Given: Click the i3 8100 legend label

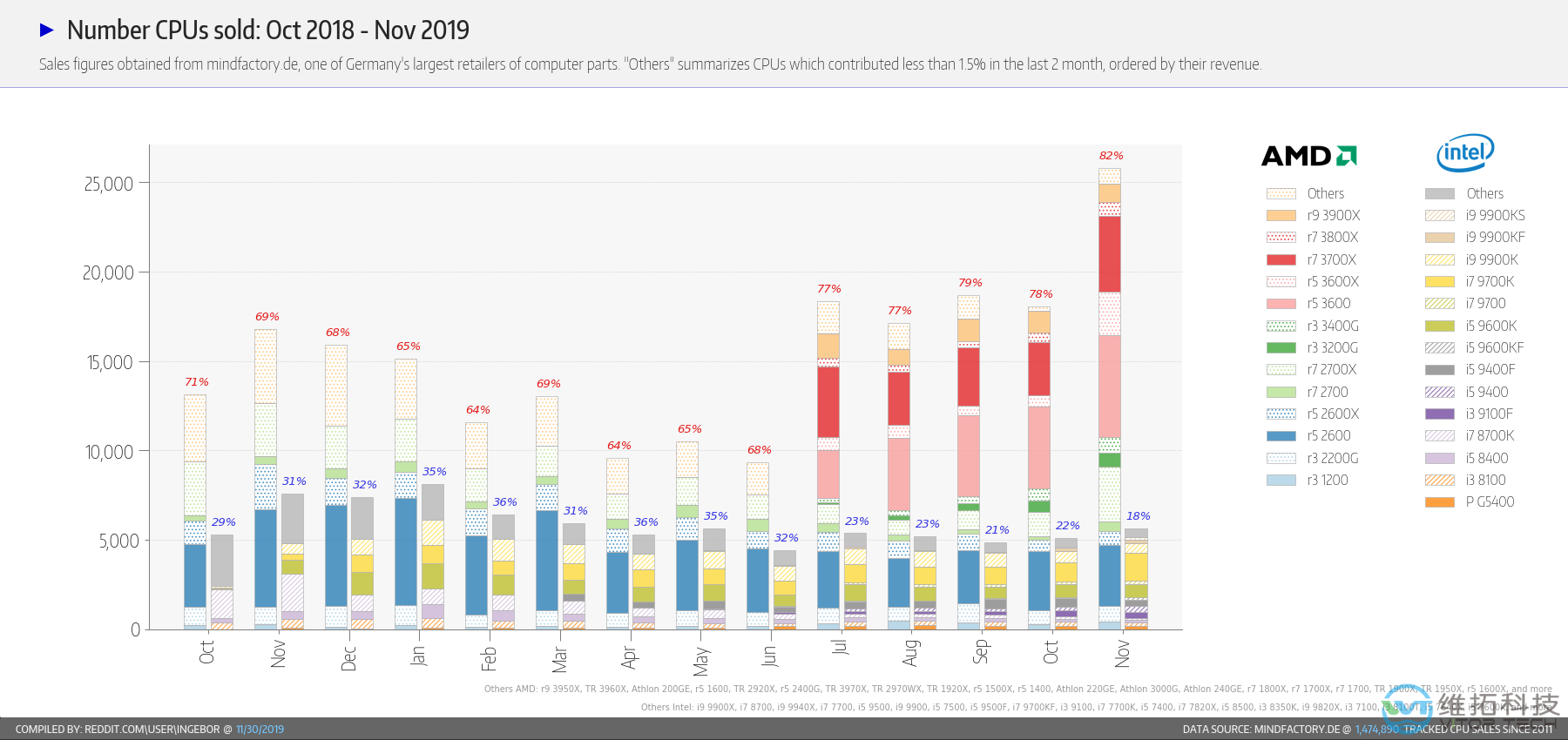Looking at the screenshot, I should (x=1486, y=480).
